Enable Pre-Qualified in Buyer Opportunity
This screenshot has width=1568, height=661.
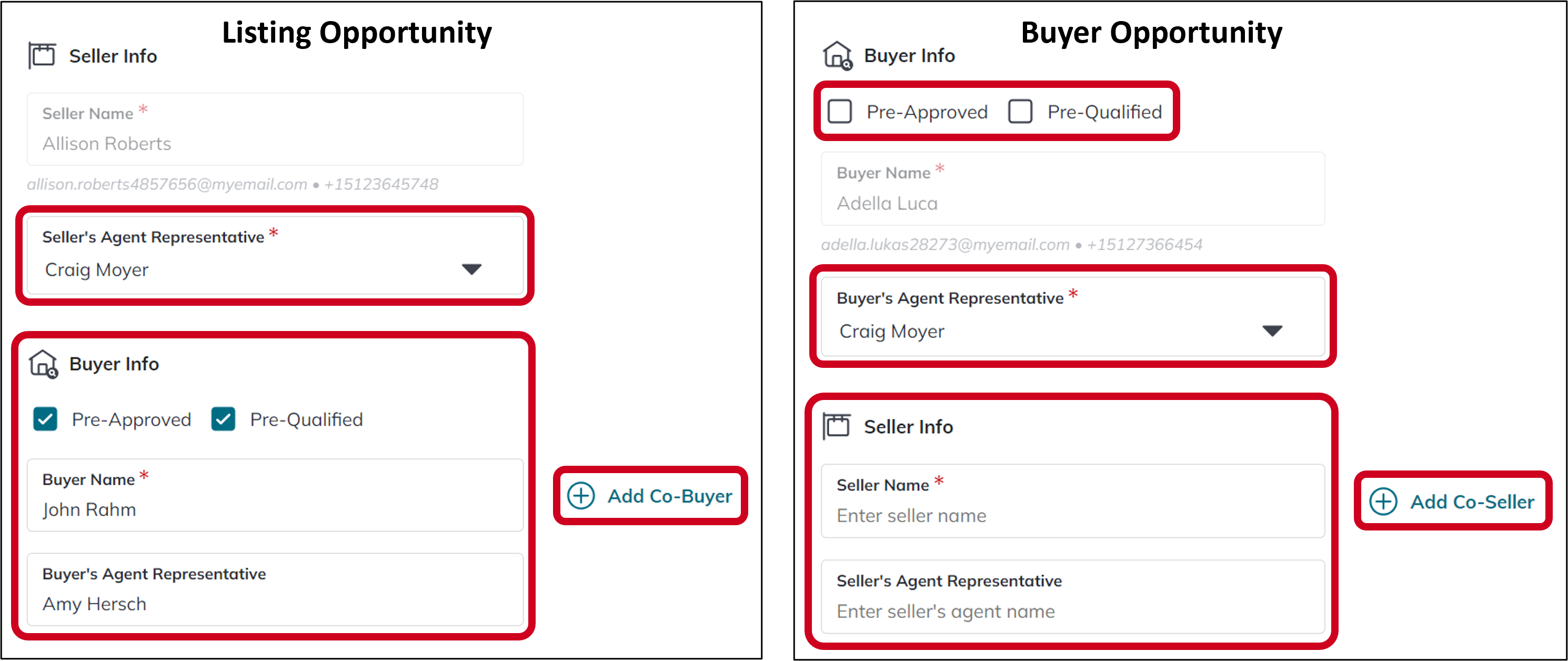click(x=1020, y=112)
